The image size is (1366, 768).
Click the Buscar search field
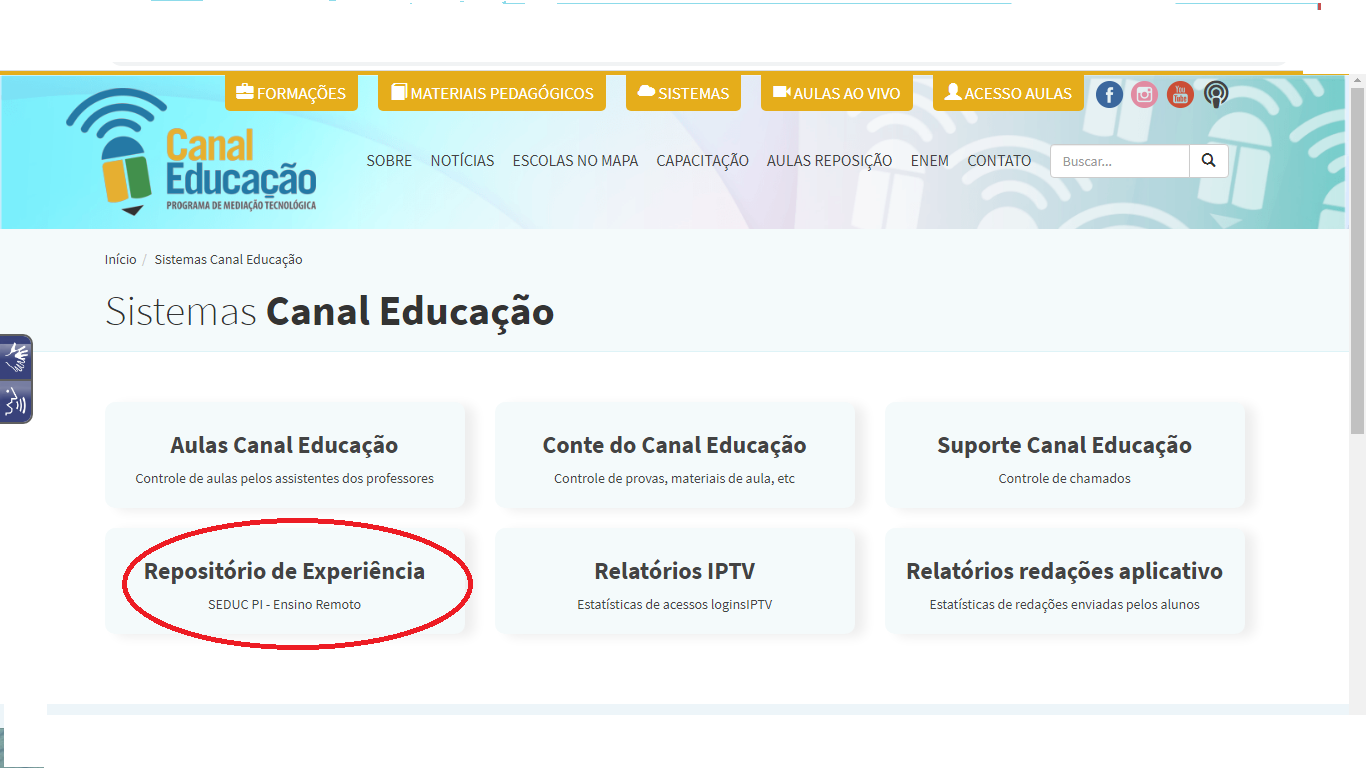[x=1119, y=161]
